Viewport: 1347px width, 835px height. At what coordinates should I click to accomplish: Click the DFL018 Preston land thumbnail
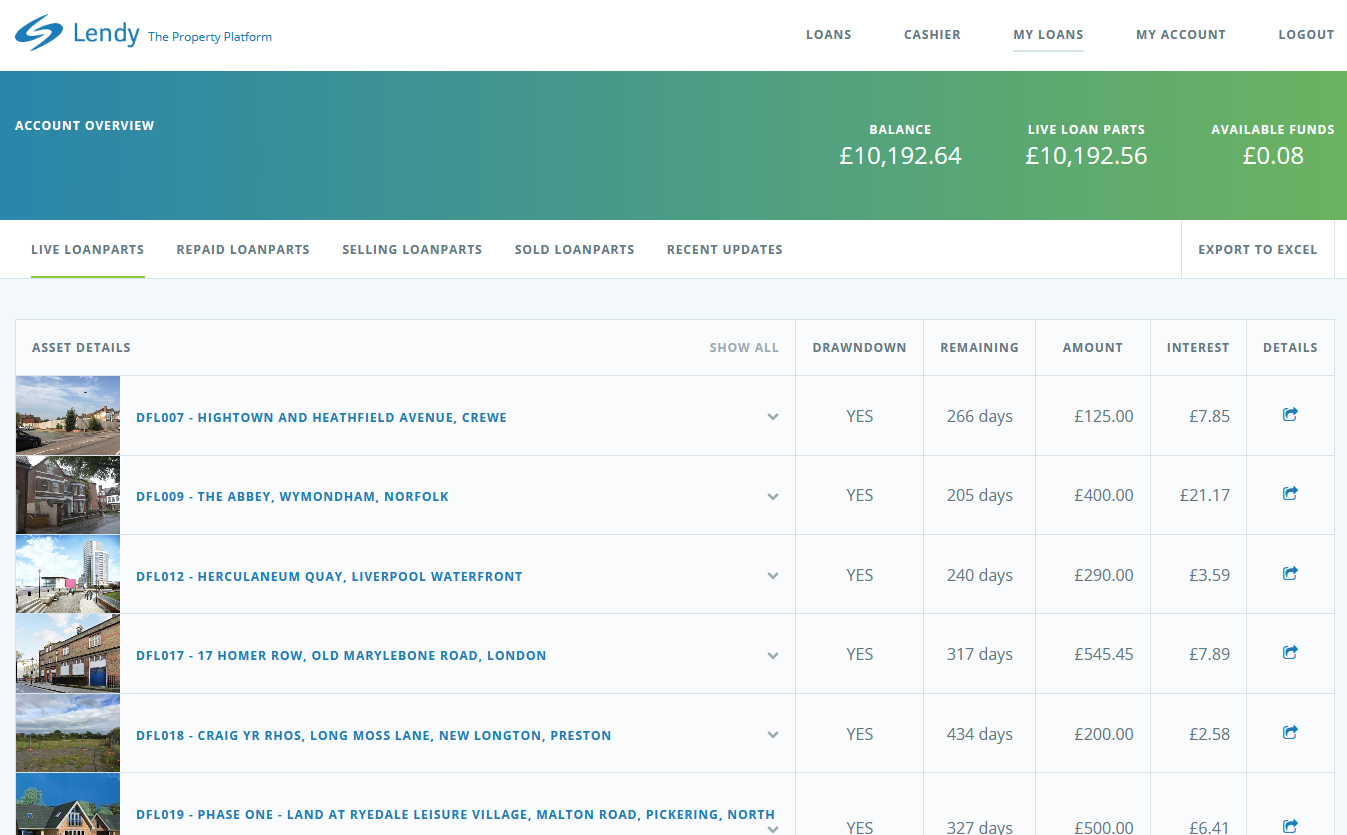(x=68, y=733)
